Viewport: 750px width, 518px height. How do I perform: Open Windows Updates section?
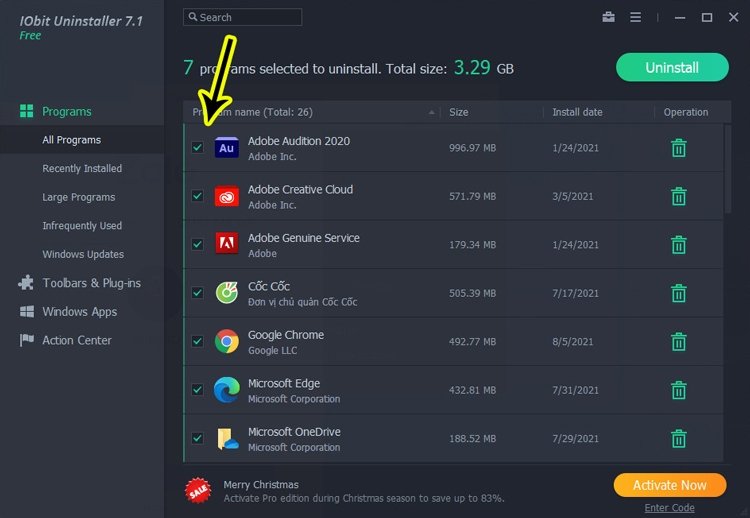[x=83, y=254]
